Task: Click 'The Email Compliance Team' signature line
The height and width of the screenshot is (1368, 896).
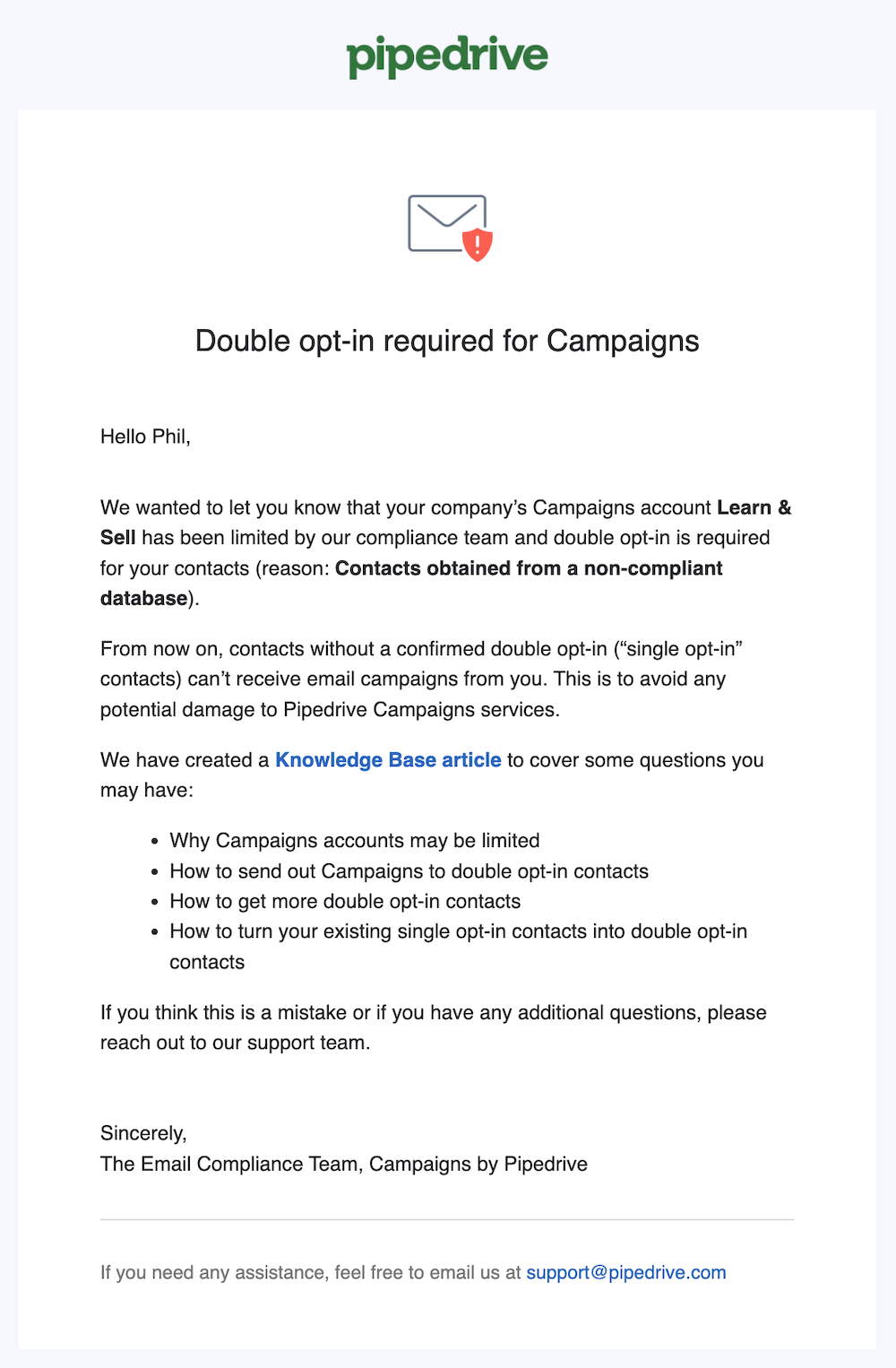Action: coord(344,1164)
